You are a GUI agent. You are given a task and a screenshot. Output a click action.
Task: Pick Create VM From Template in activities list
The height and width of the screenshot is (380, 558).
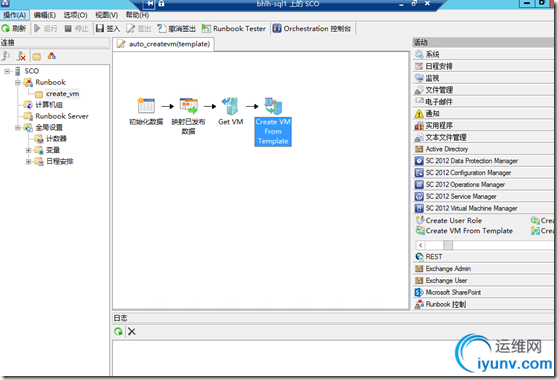(x=464, y=231)
